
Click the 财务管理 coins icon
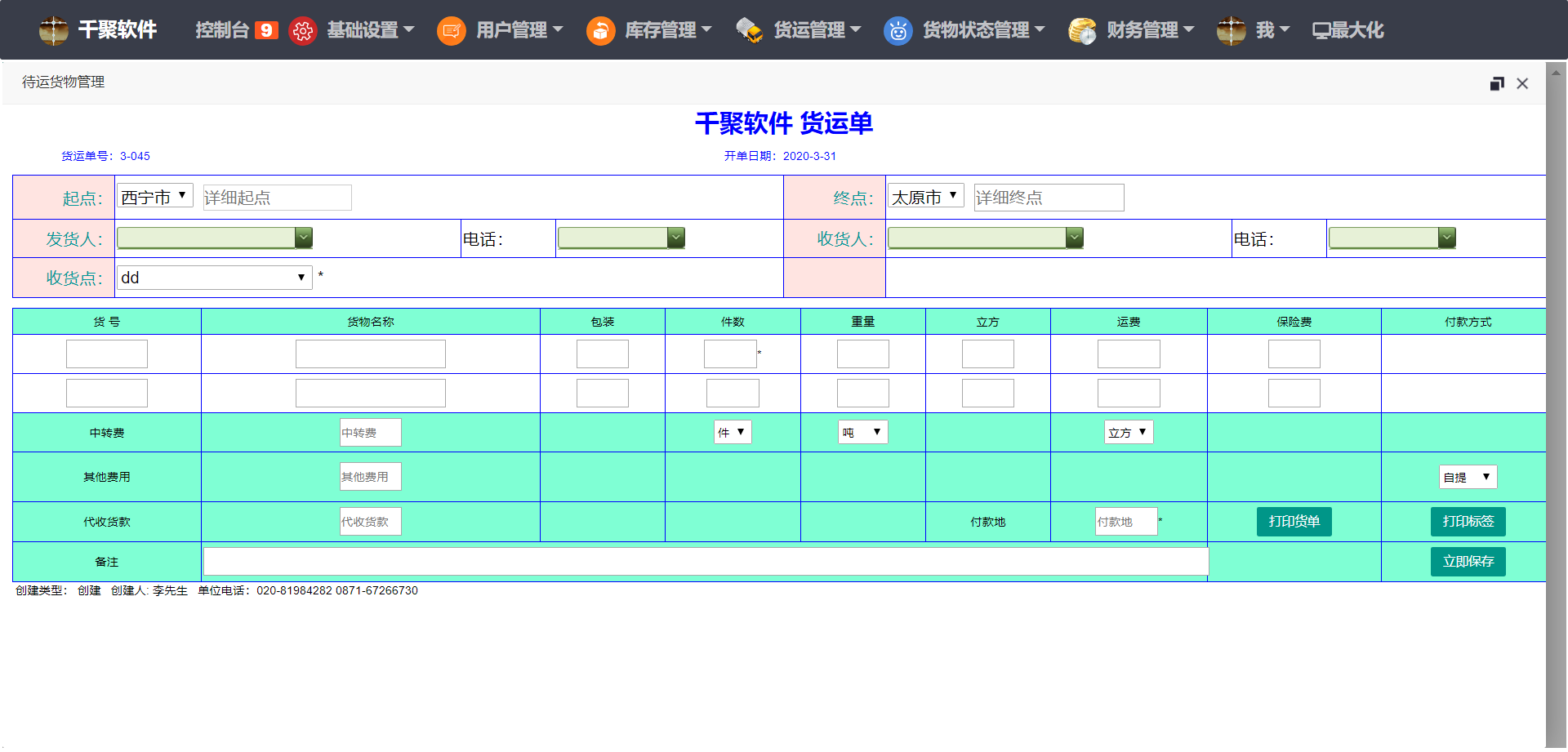(1082, 31)
